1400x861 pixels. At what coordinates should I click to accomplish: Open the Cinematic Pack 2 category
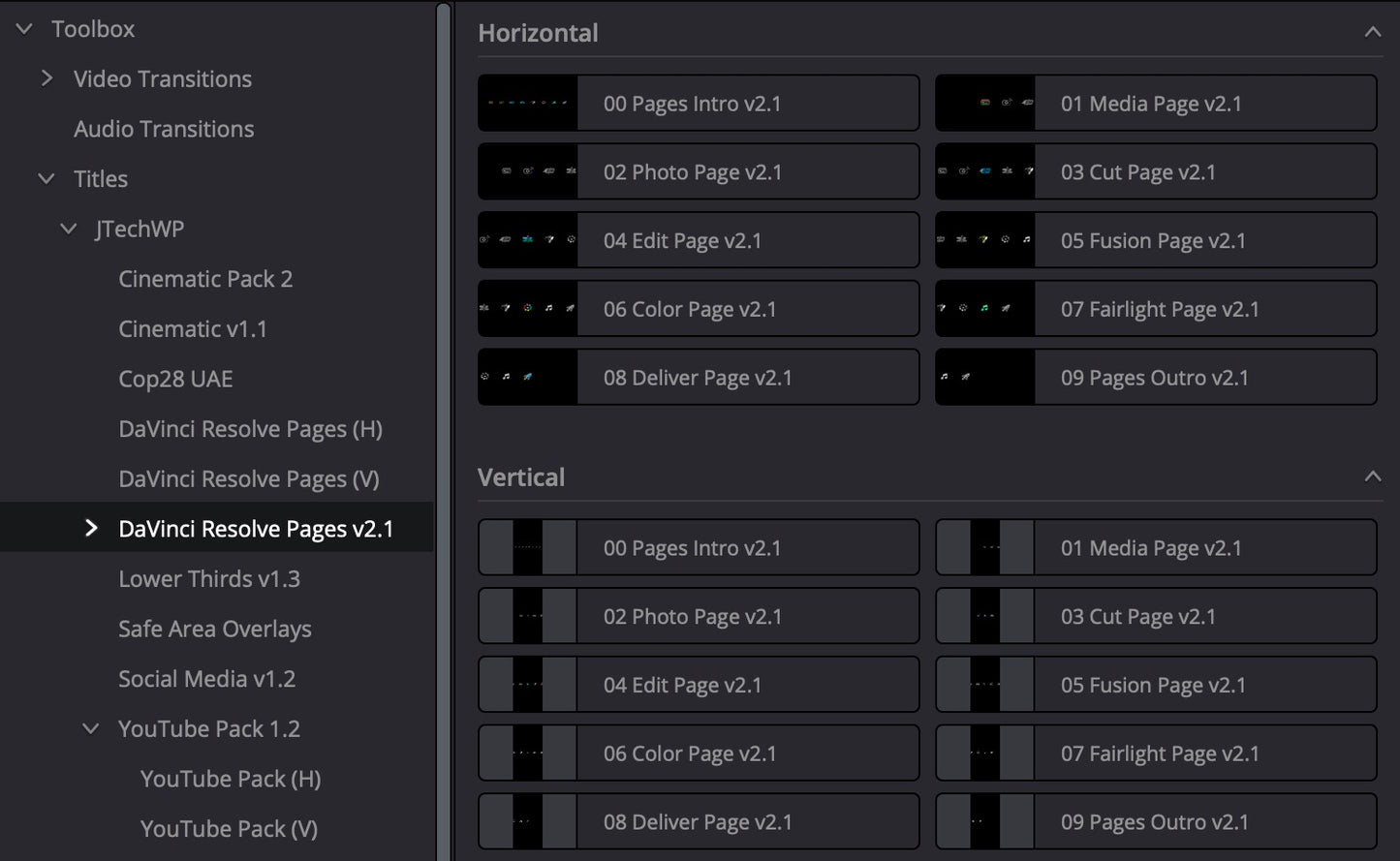point(205,279)
